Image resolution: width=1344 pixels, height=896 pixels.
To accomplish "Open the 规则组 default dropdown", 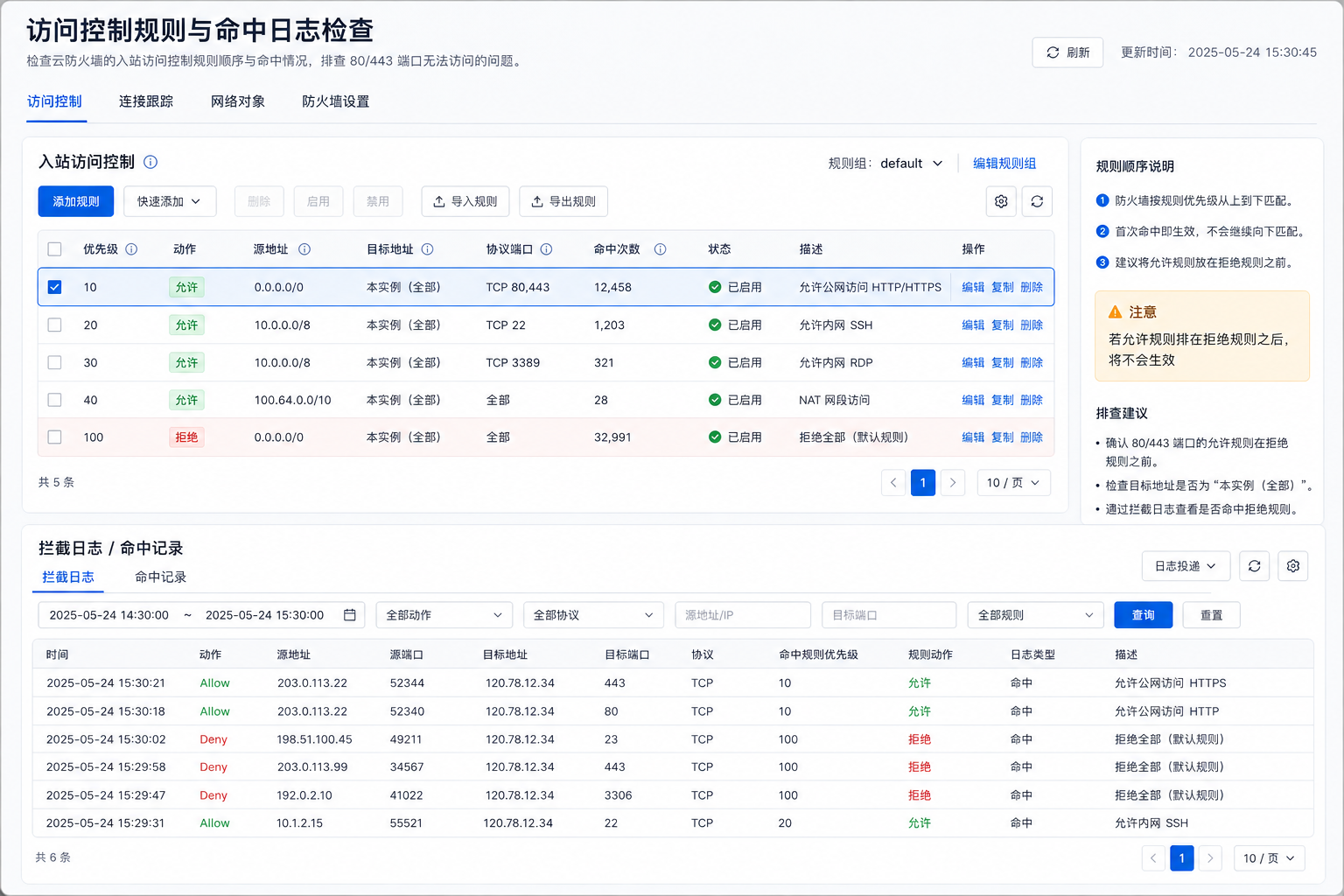I will [912, 164].
